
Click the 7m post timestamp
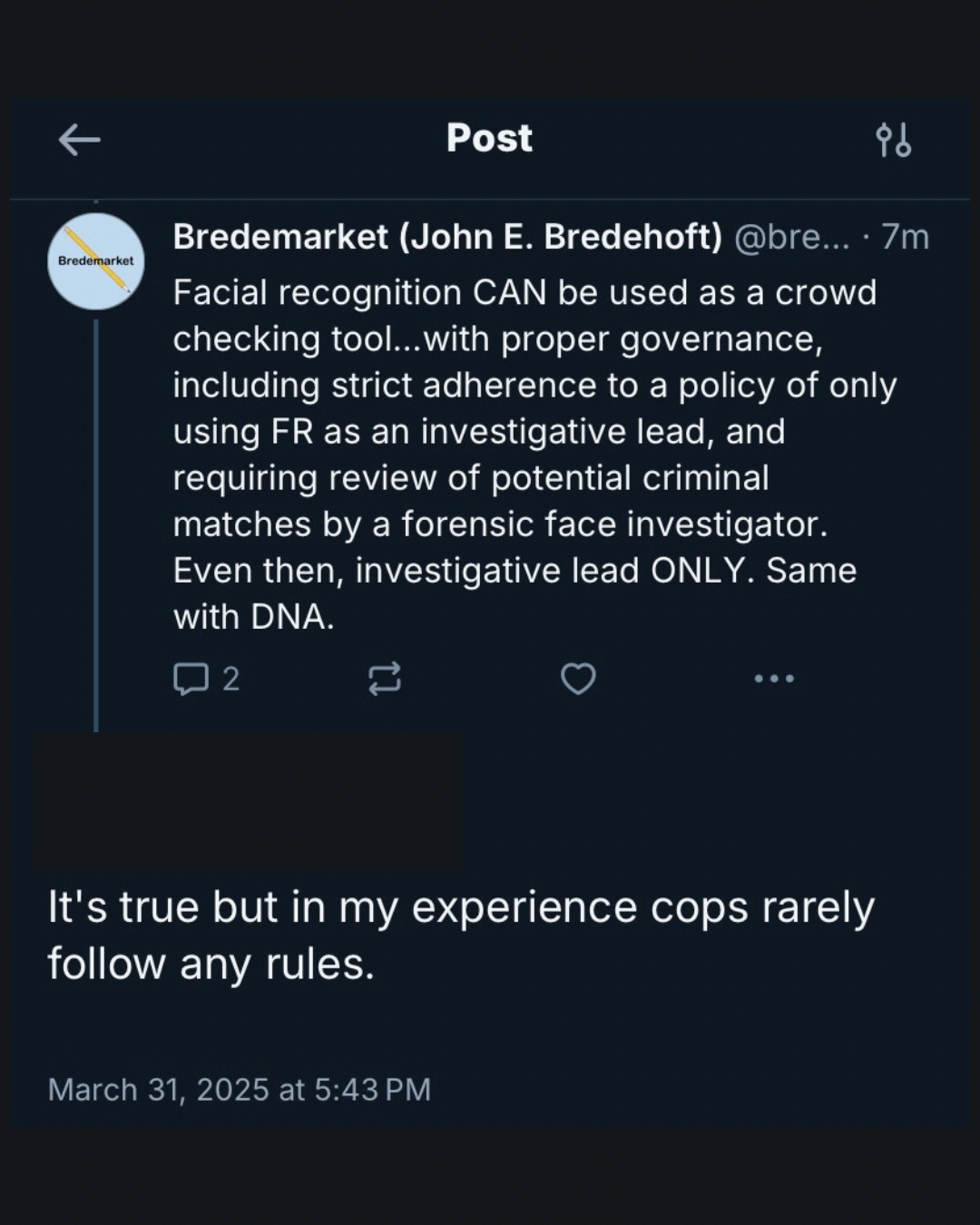(x=906, y=237)
